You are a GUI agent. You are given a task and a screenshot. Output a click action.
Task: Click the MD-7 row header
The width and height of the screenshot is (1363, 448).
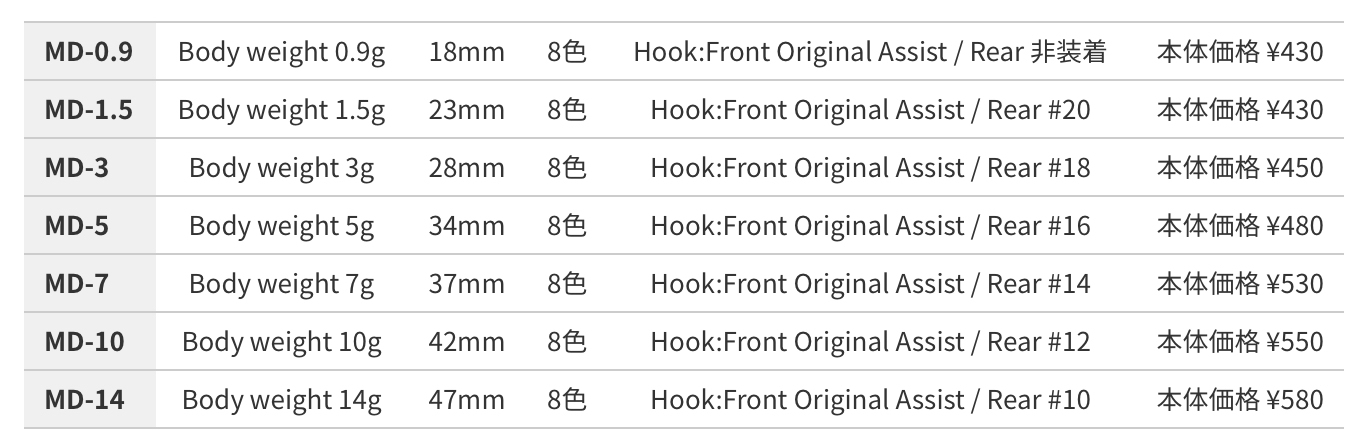(77, 284)
